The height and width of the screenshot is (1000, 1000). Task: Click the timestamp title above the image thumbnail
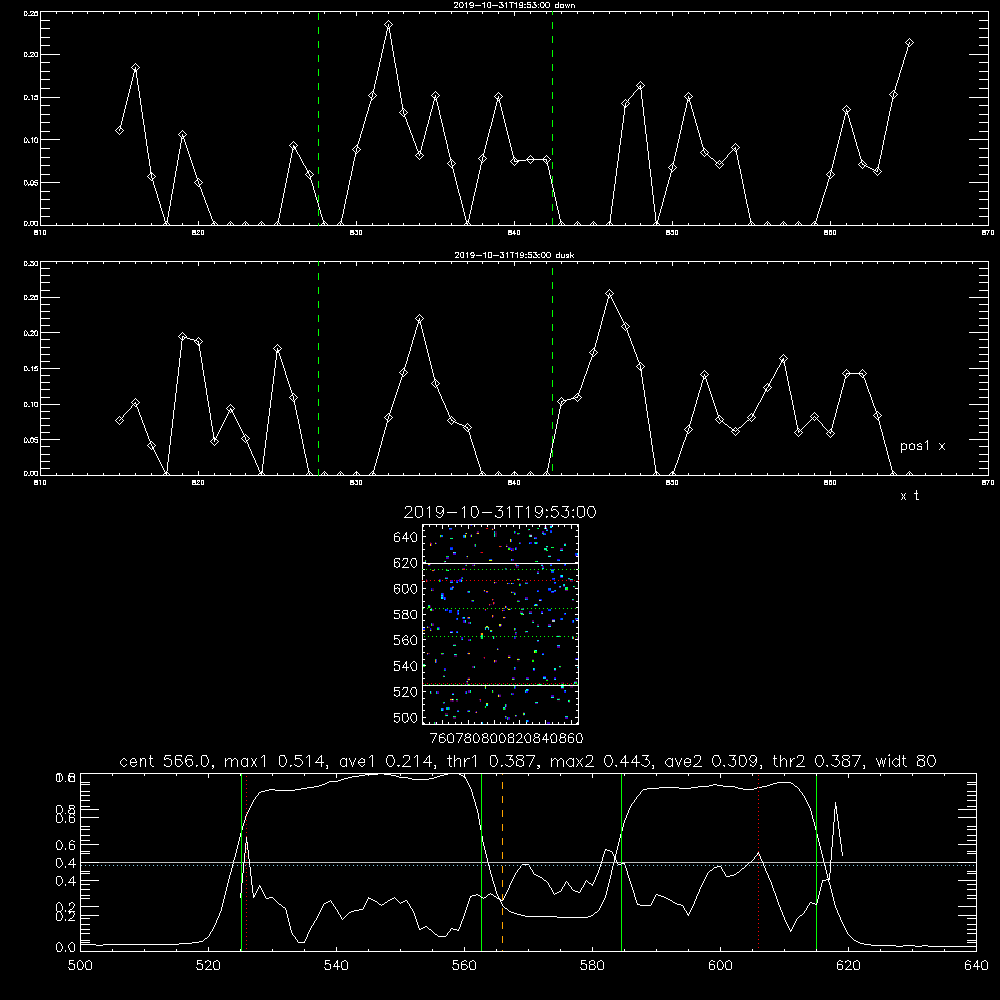(500, 512)
